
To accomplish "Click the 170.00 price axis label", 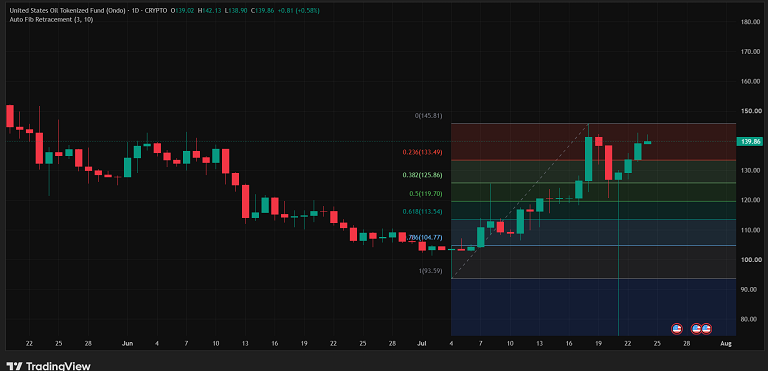I will click(751, 51).
